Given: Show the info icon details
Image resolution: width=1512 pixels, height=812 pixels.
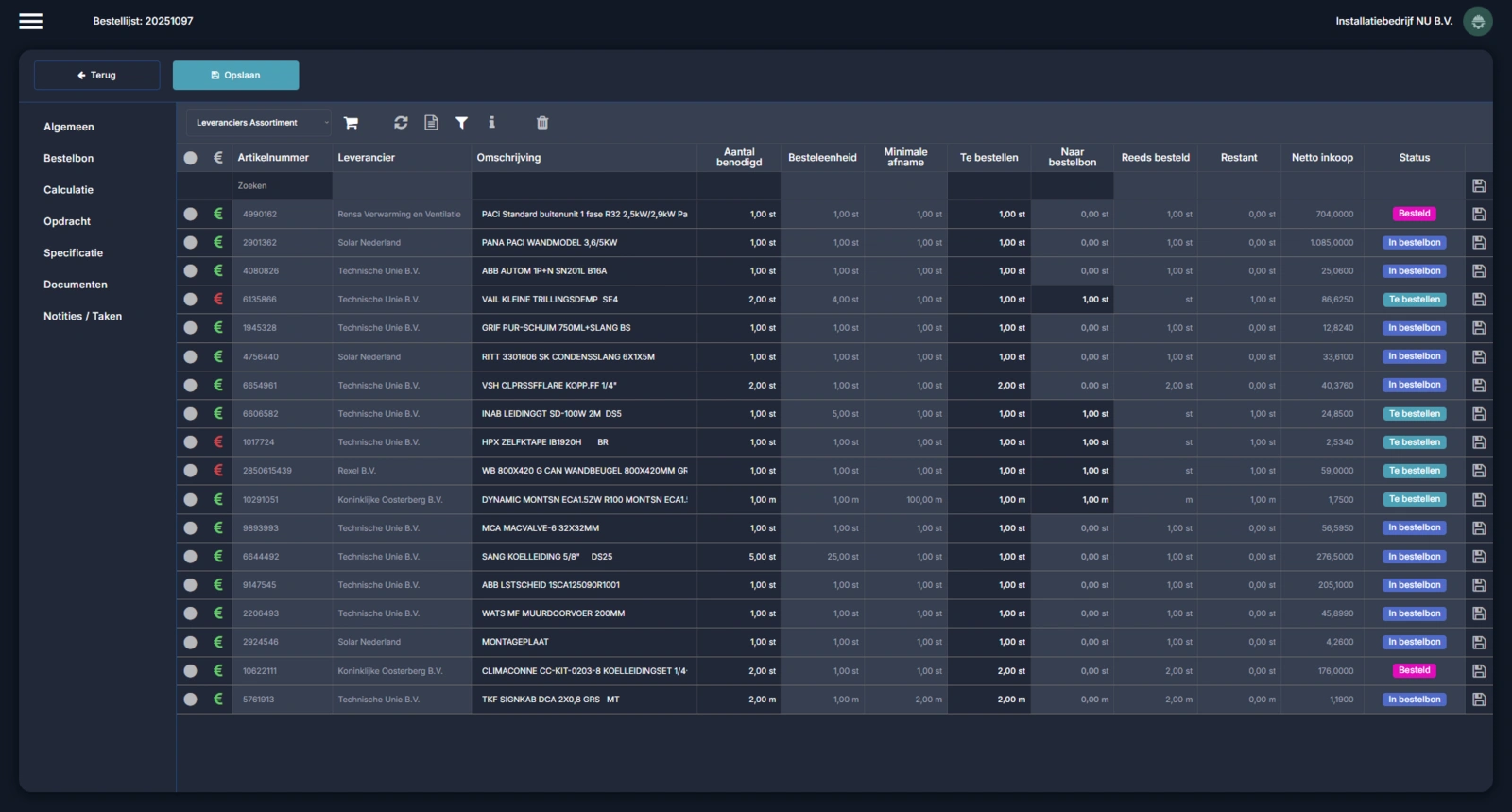Looking at the screenshot, I should point(491,123).
